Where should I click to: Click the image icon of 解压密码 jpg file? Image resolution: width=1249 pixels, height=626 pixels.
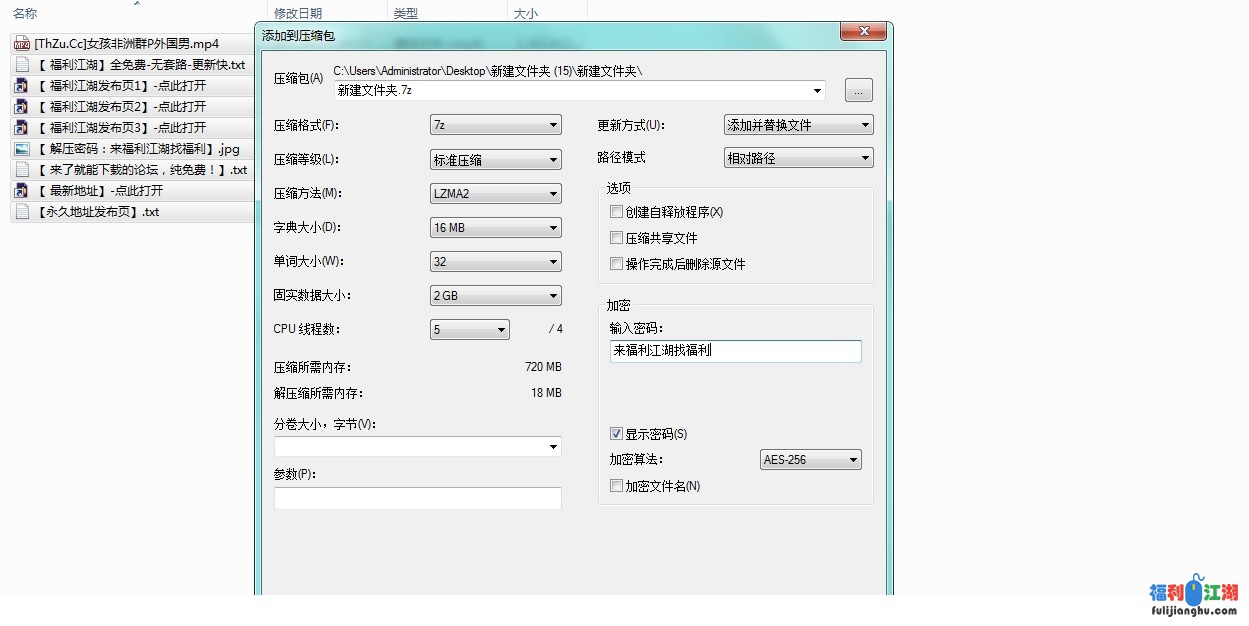(22, 148)
